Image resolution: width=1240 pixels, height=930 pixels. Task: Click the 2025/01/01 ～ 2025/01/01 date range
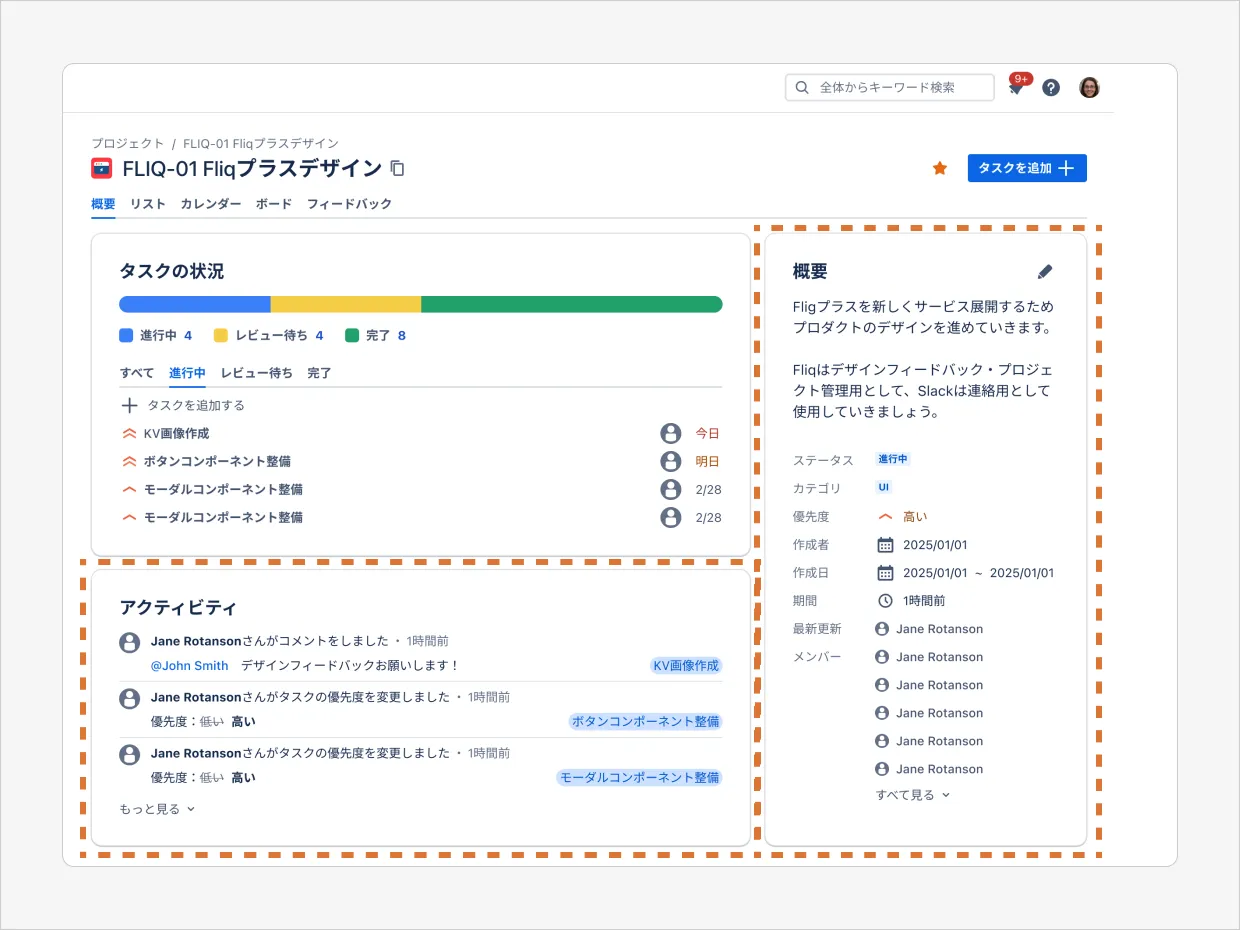(978, 573)
